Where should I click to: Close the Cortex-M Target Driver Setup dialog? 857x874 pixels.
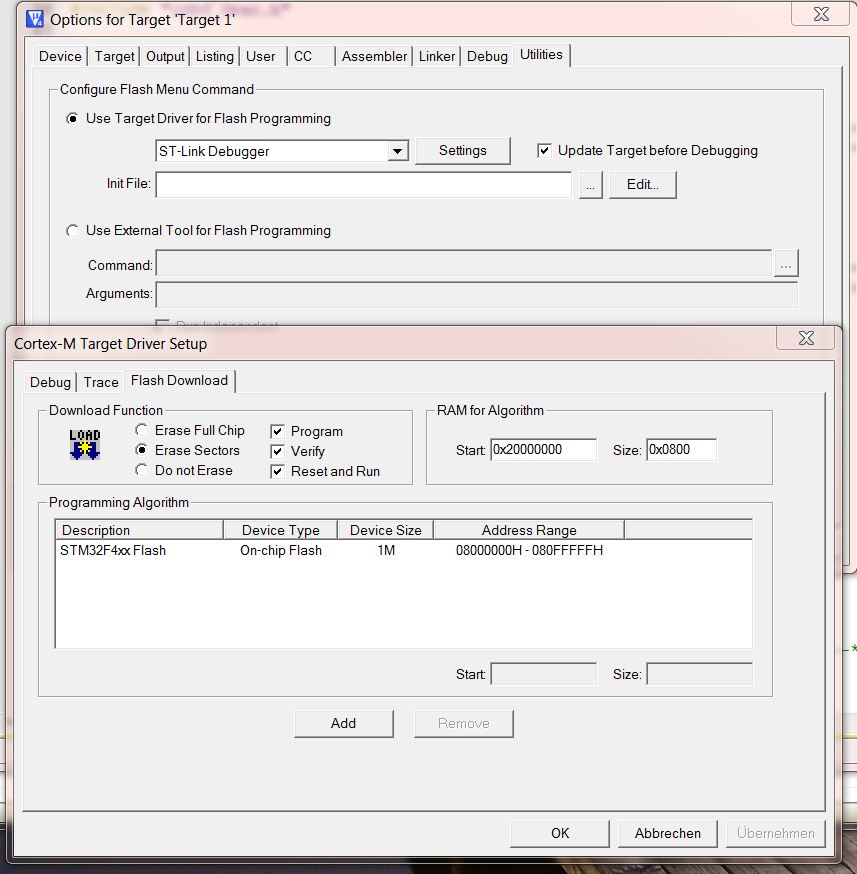(x=806, y=338)
